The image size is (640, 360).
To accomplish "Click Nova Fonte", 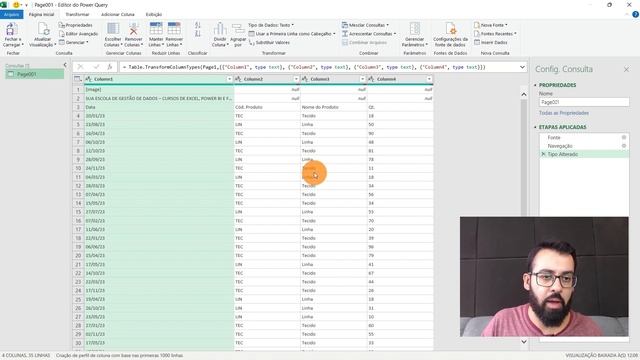I will 491,25.
